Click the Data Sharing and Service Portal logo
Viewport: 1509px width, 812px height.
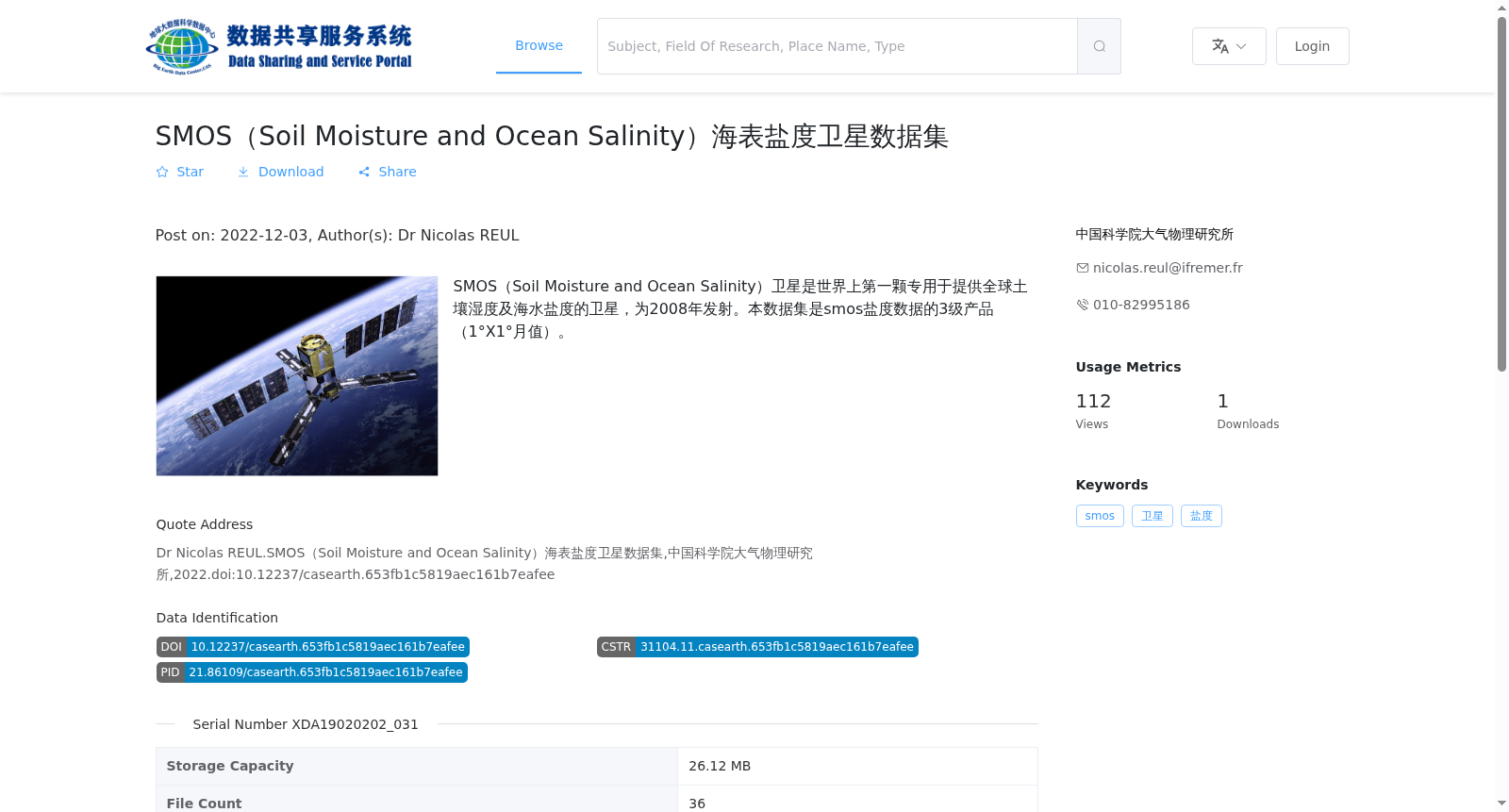279,46
